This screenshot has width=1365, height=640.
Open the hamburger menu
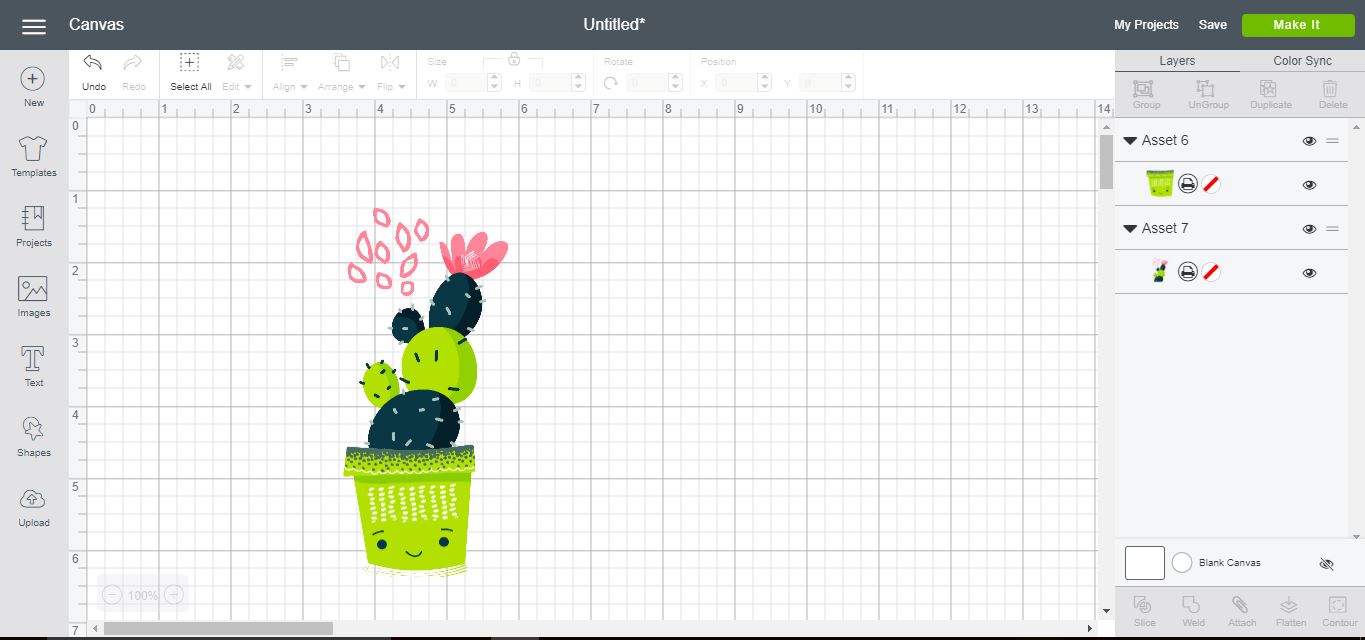(34, 26)
